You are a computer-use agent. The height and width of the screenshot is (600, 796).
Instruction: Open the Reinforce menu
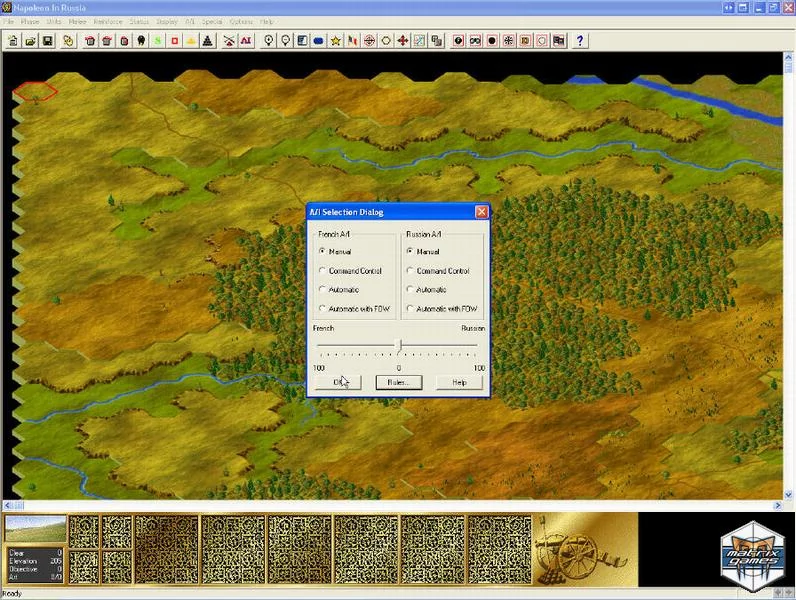[x=108, y=21]
